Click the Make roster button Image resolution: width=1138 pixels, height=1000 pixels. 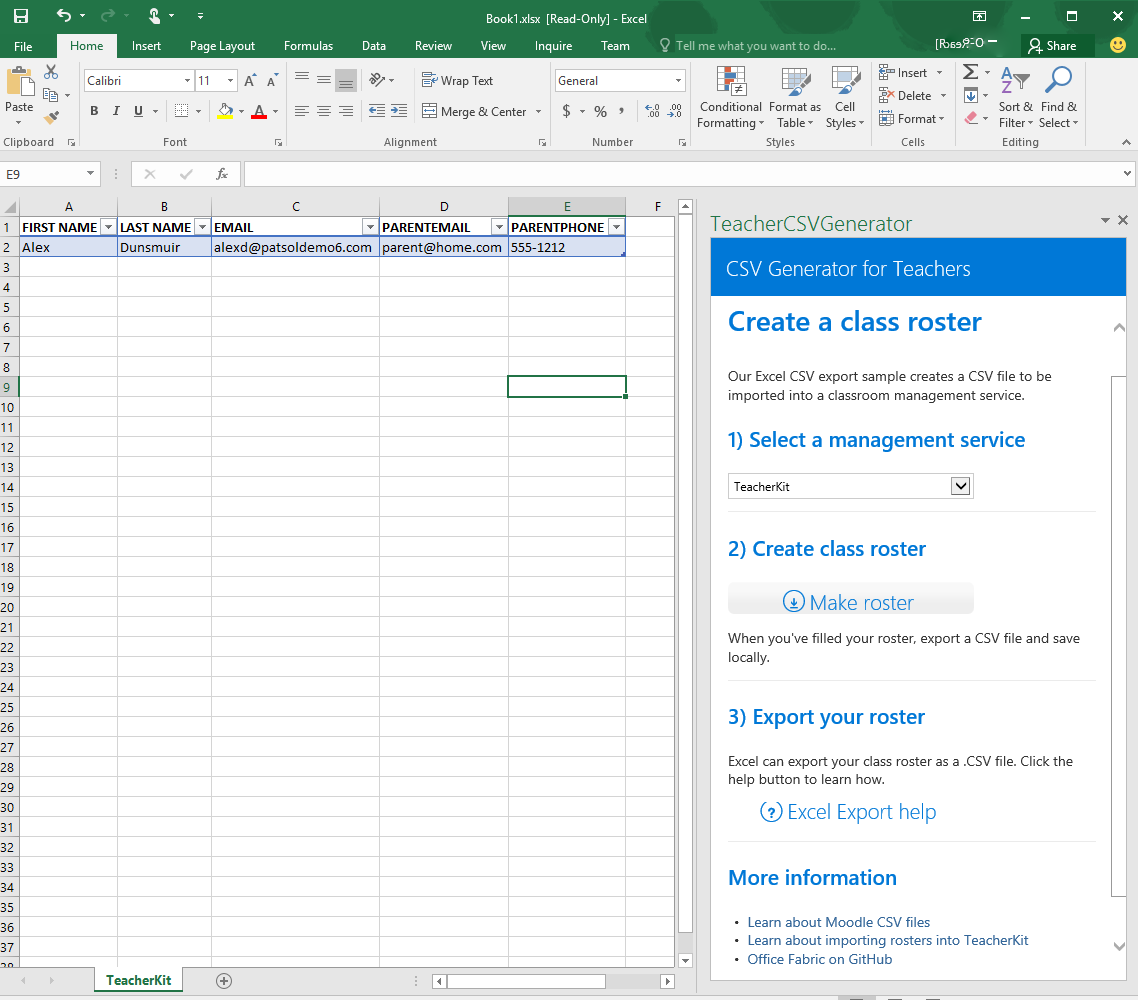[850, 599]
